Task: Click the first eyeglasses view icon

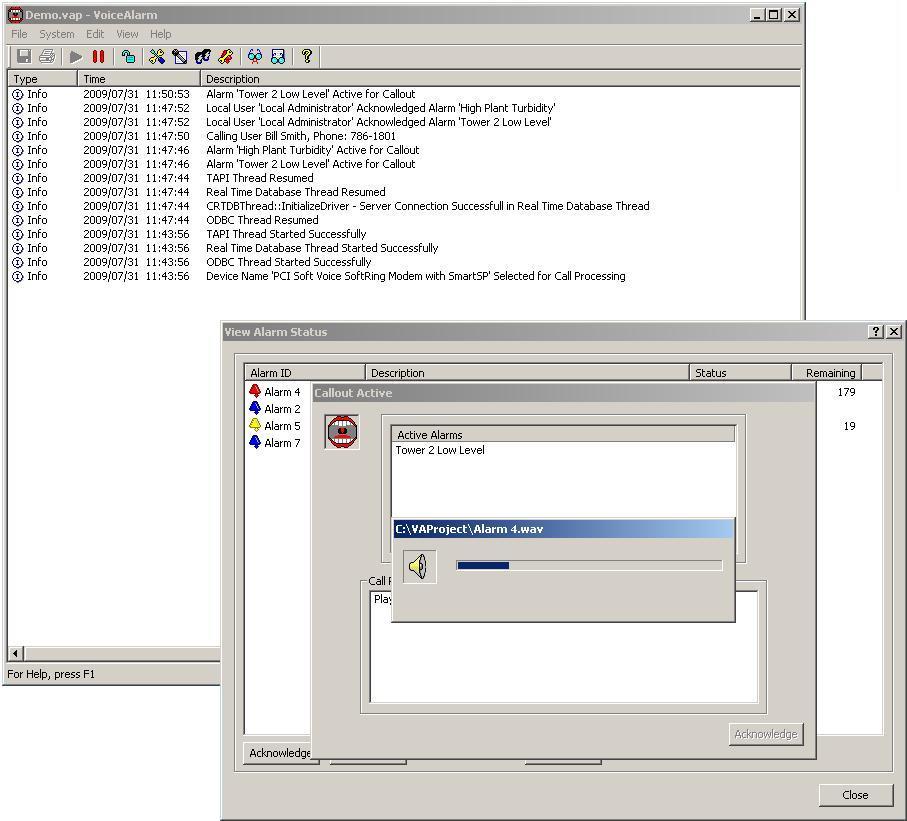Action: (255, 57)
